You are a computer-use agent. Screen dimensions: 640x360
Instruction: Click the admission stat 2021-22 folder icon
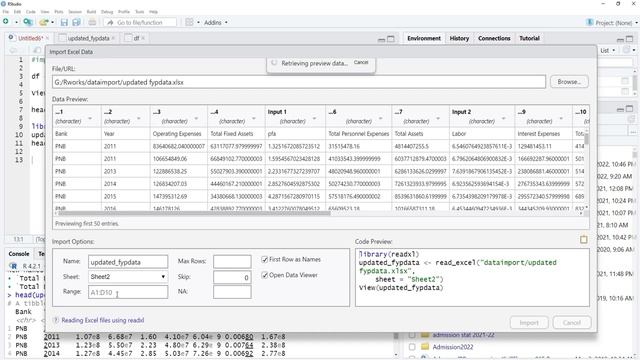(x=425, y=335)
